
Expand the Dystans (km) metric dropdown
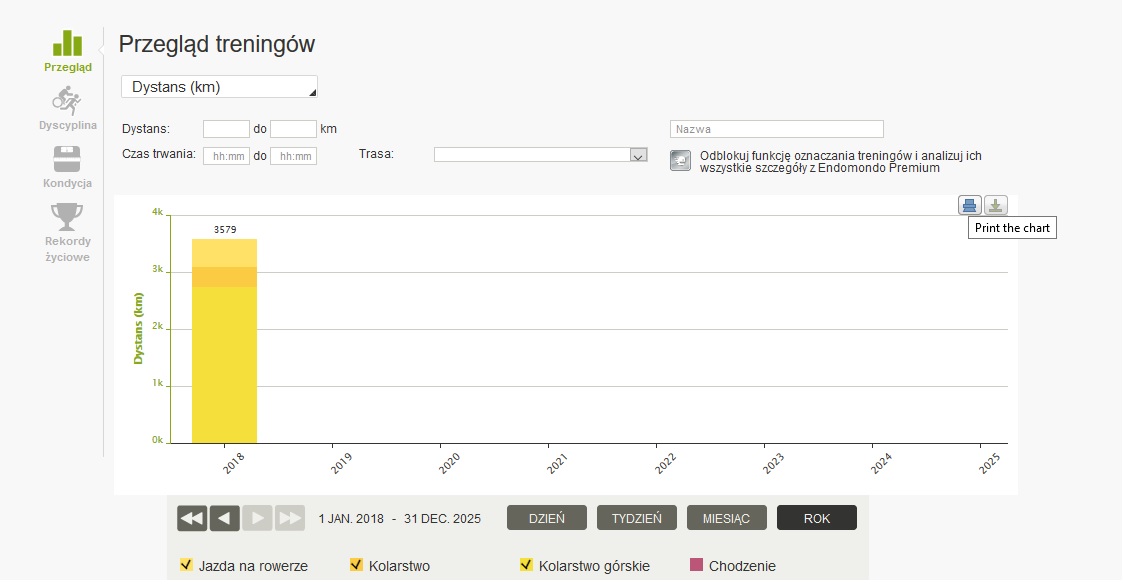(x=219, y=87)
